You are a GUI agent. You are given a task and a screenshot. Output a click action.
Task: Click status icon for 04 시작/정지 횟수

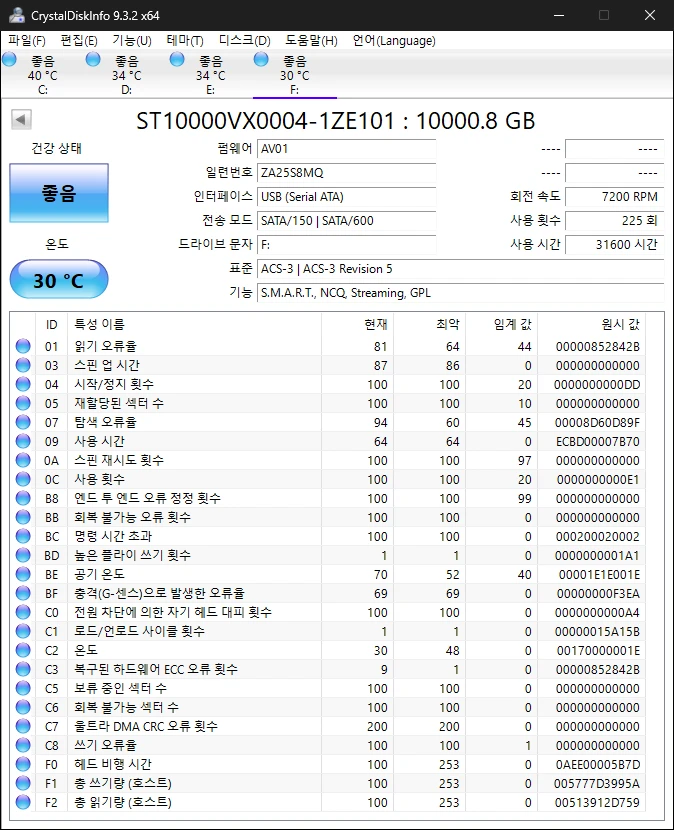coord(23,384)
